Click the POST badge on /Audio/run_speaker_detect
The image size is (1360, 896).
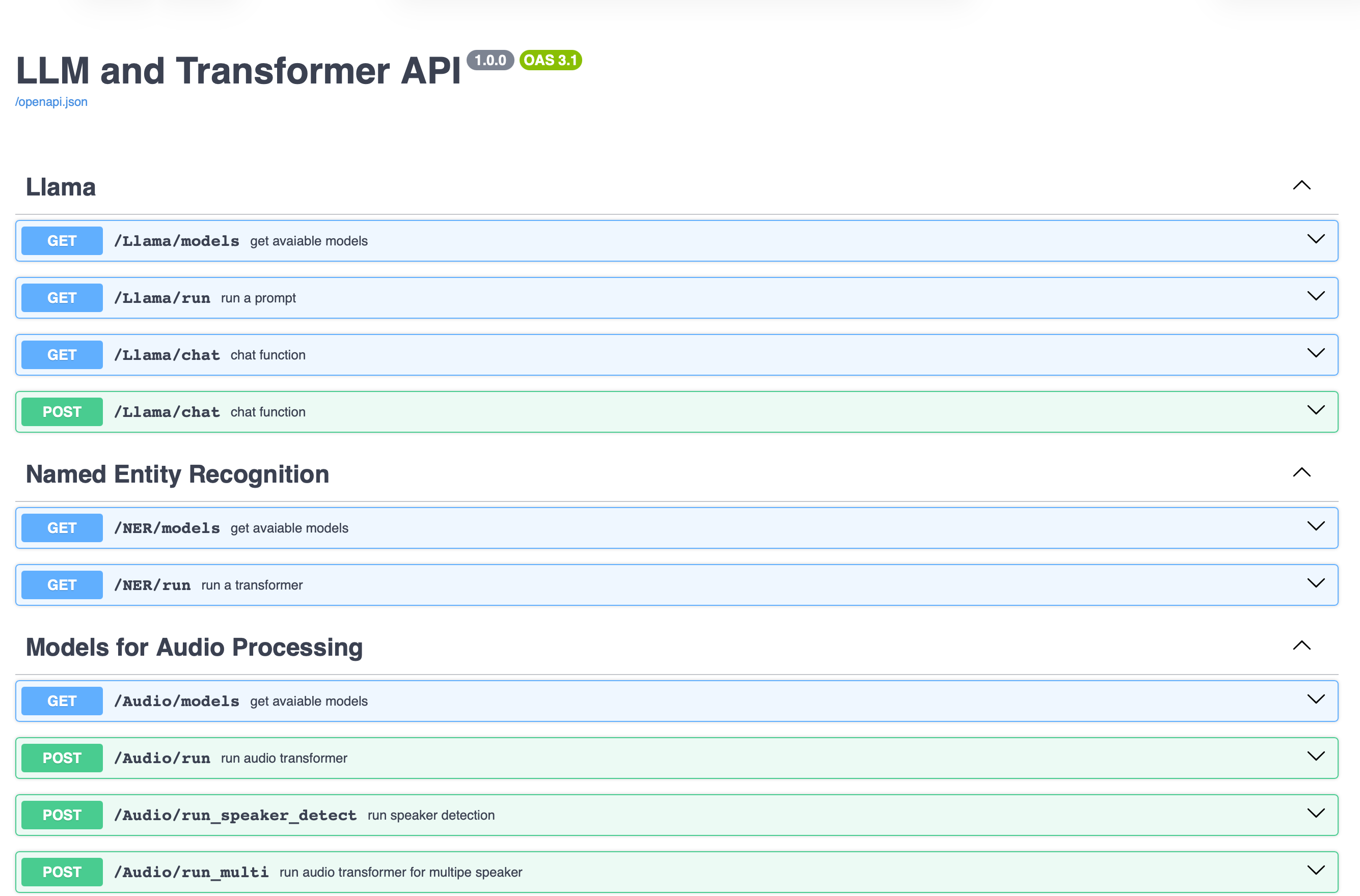61,815
